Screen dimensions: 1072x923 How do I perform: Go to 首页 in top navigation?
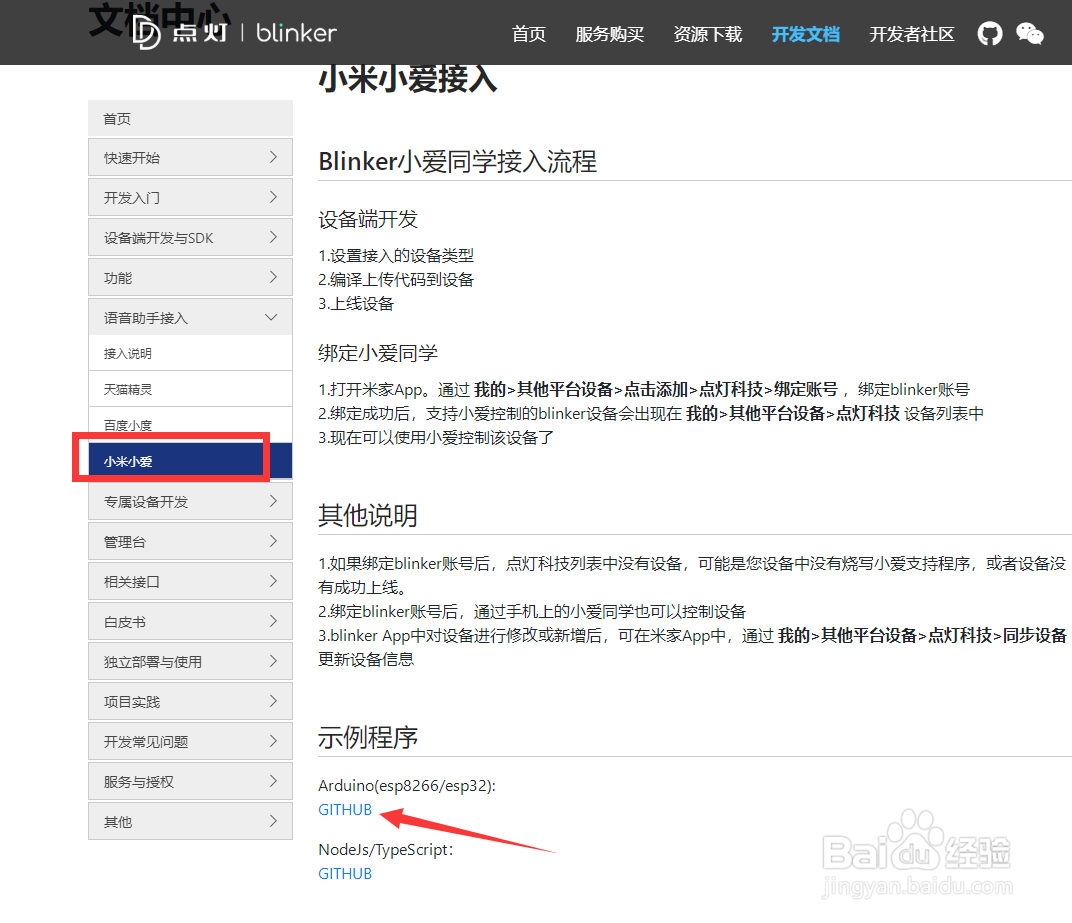point(528,34)
